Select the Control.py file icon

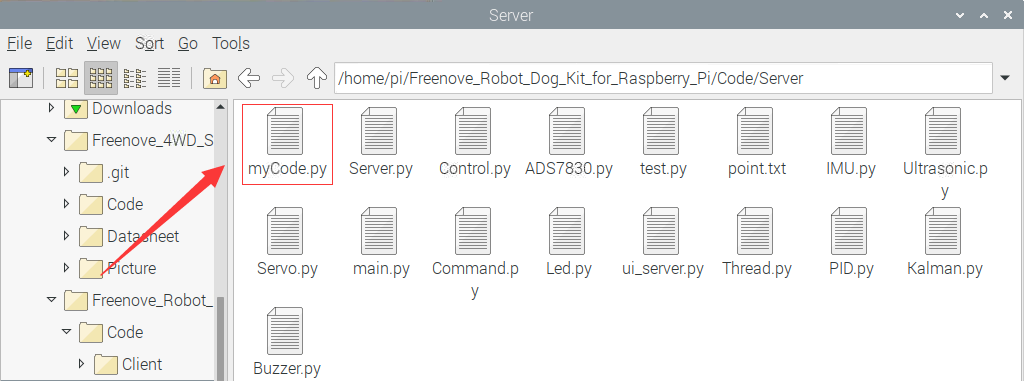point(474,131)
